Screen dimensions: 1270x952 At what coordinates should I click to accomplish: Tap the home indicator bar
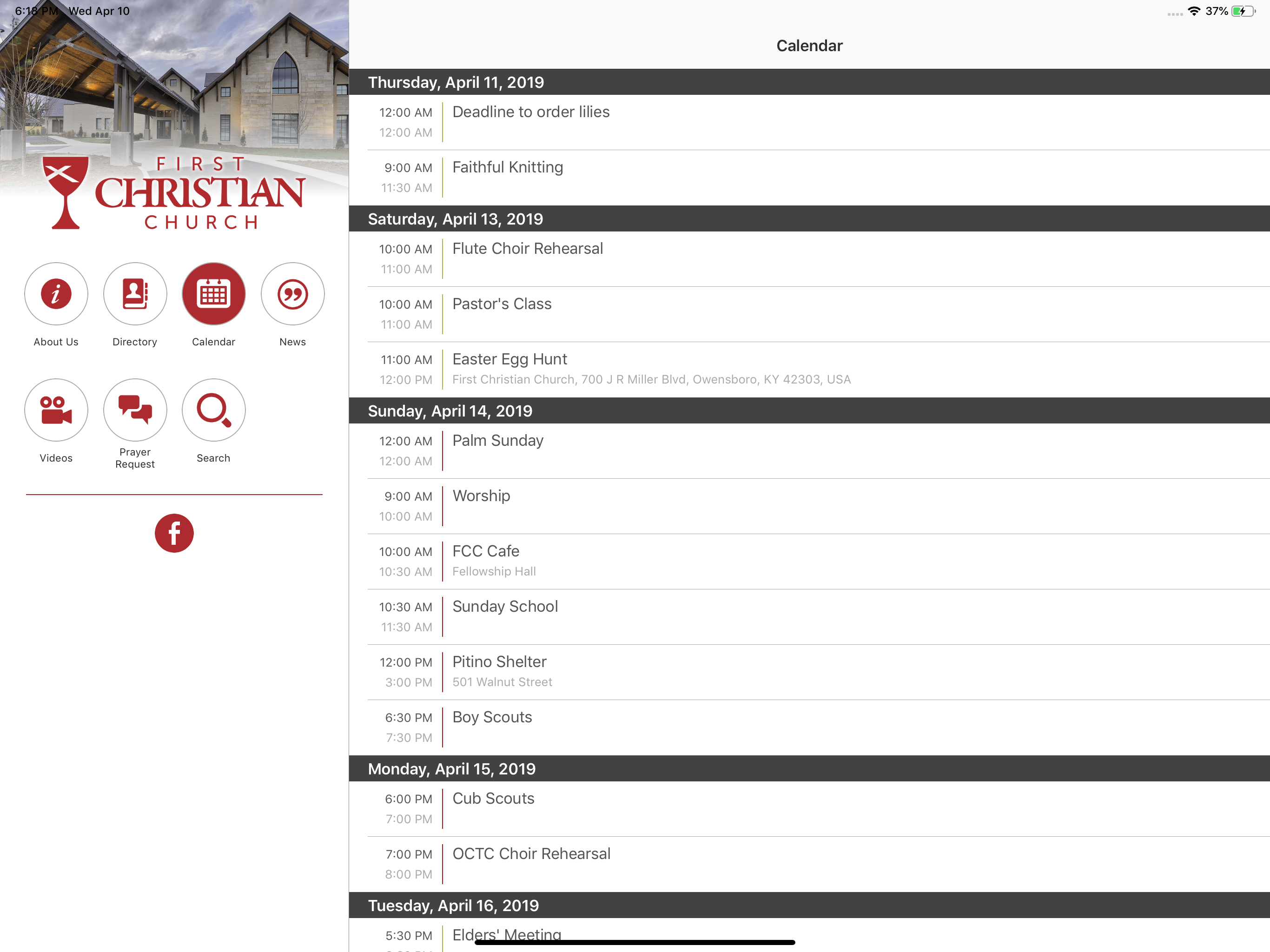(635, 942)
